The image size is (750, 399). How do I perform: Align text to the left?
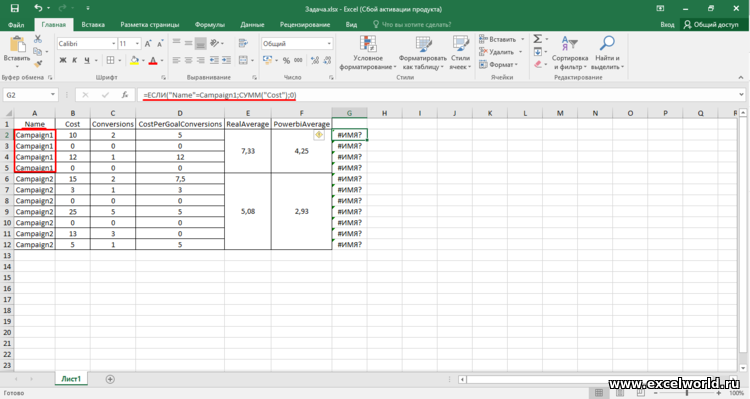pos(176,60)
